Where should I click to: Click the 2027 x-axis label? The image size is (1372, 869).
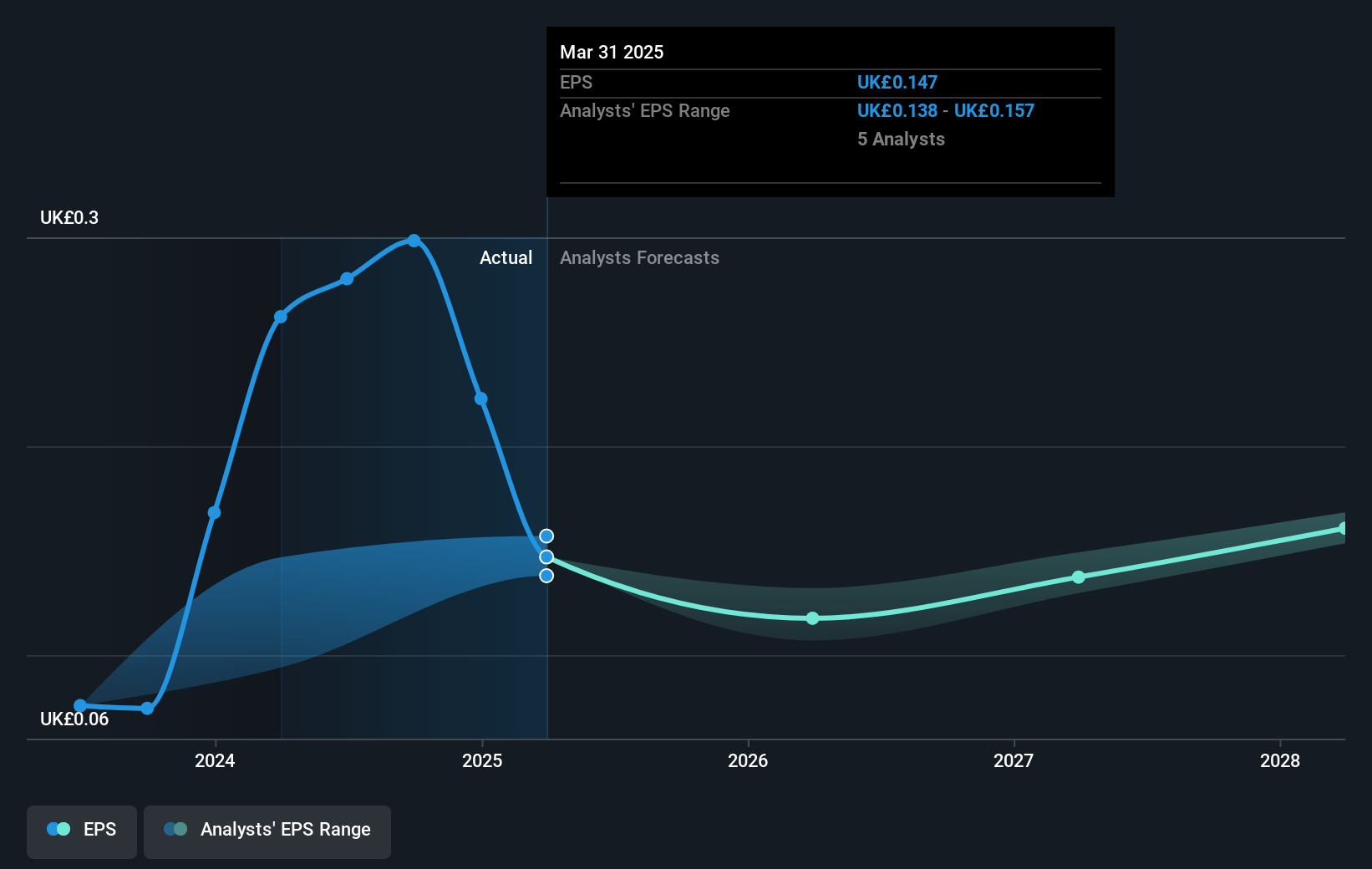click(1014, 760)
